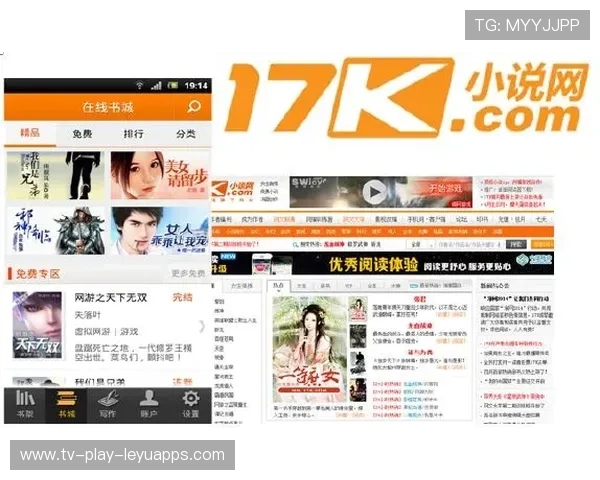Open the large featured lady book cover

tap(309, 348)
